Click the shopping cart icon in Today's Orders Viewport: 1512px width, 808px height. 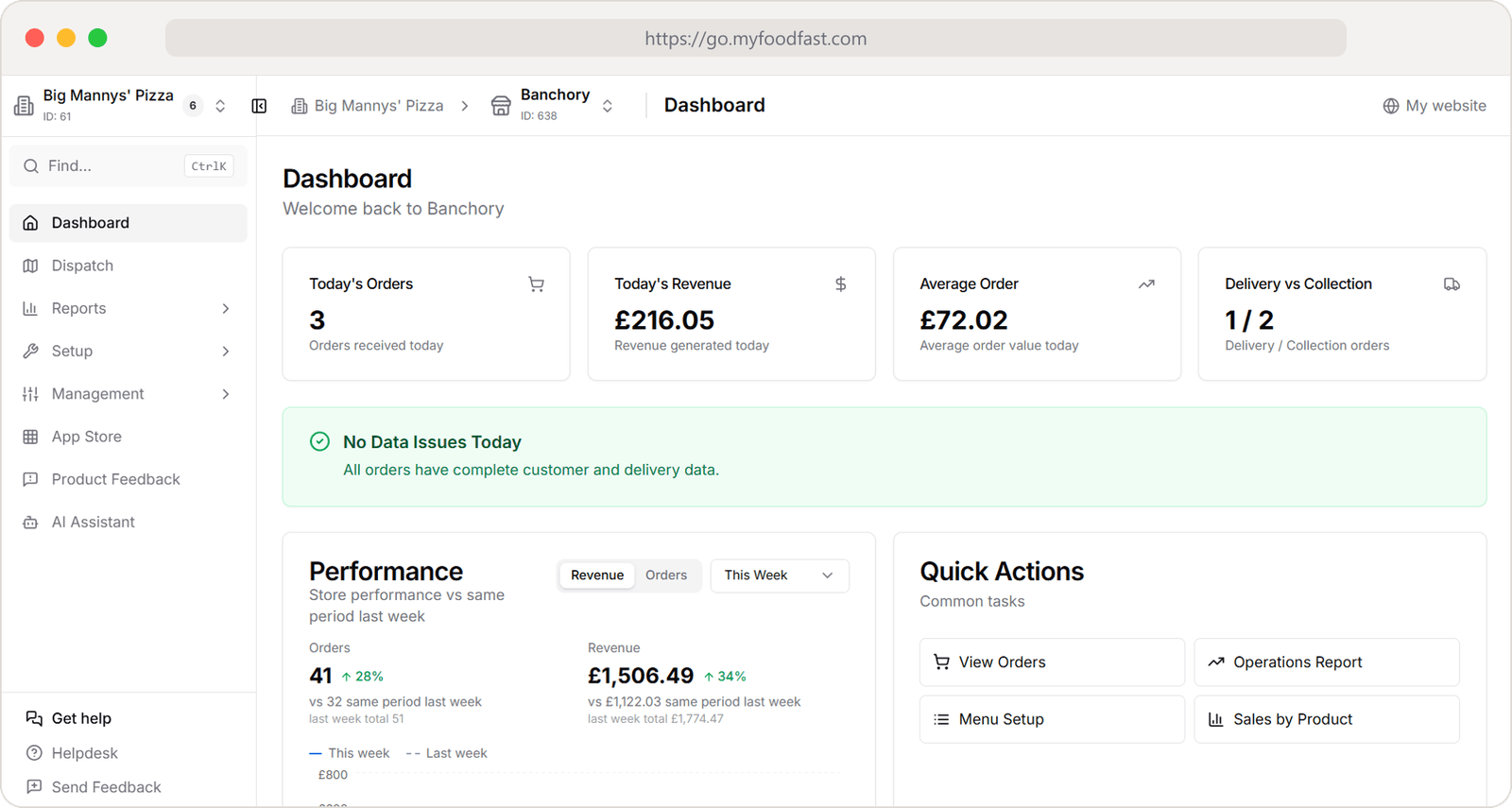(x=536, y=284)
